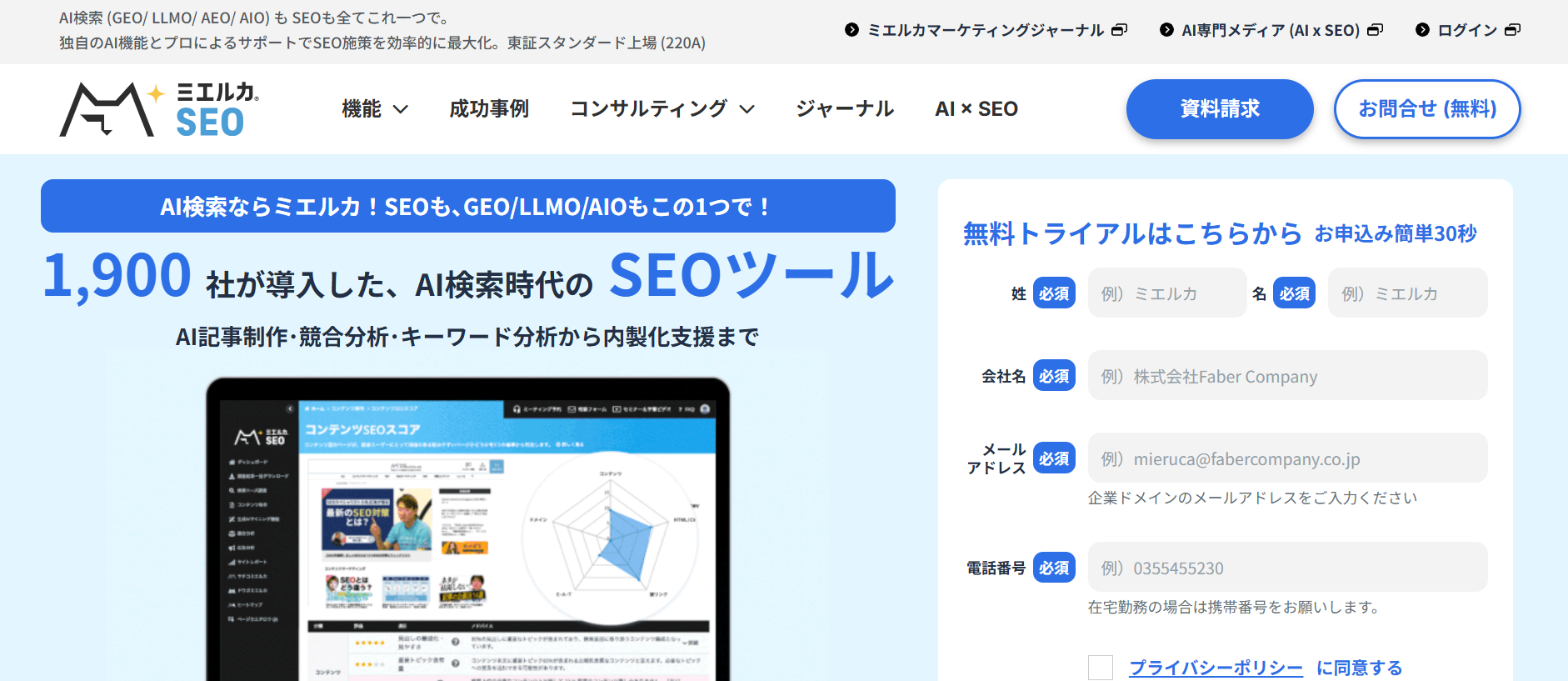The width and height of the screenshot is (1568, 681).
Task: Open the ミエルカSEO logo home link
Action: [x=159, y=109]
